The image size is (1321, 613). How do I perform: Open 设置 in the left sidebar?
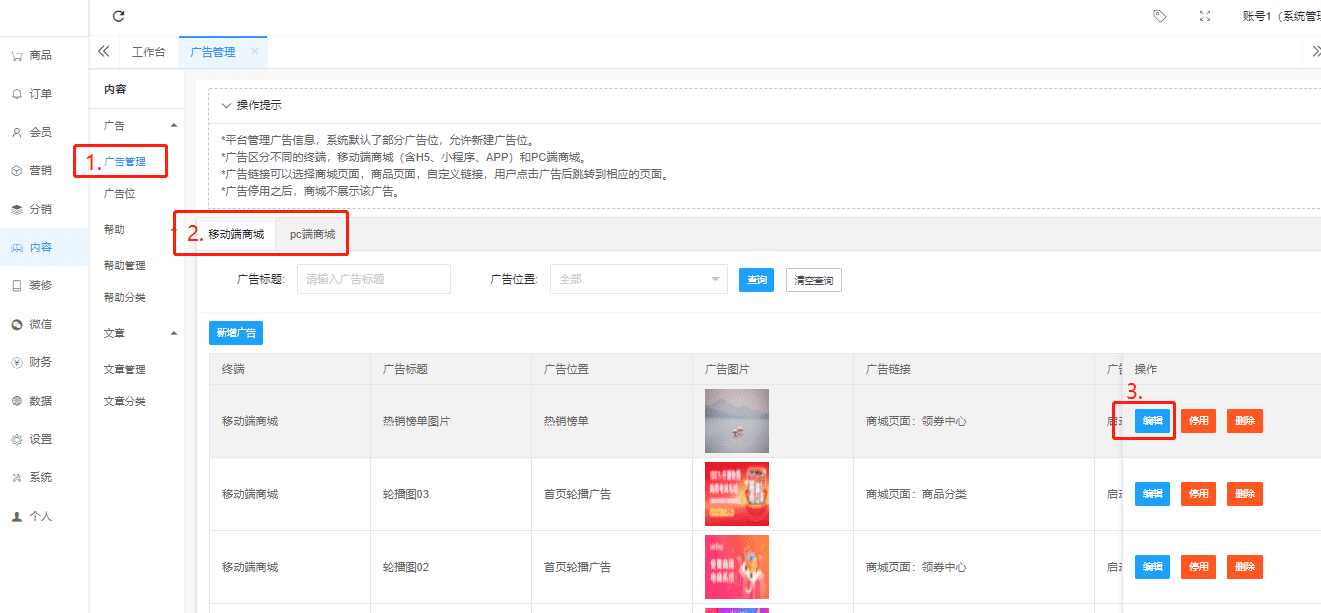[40, 440]
